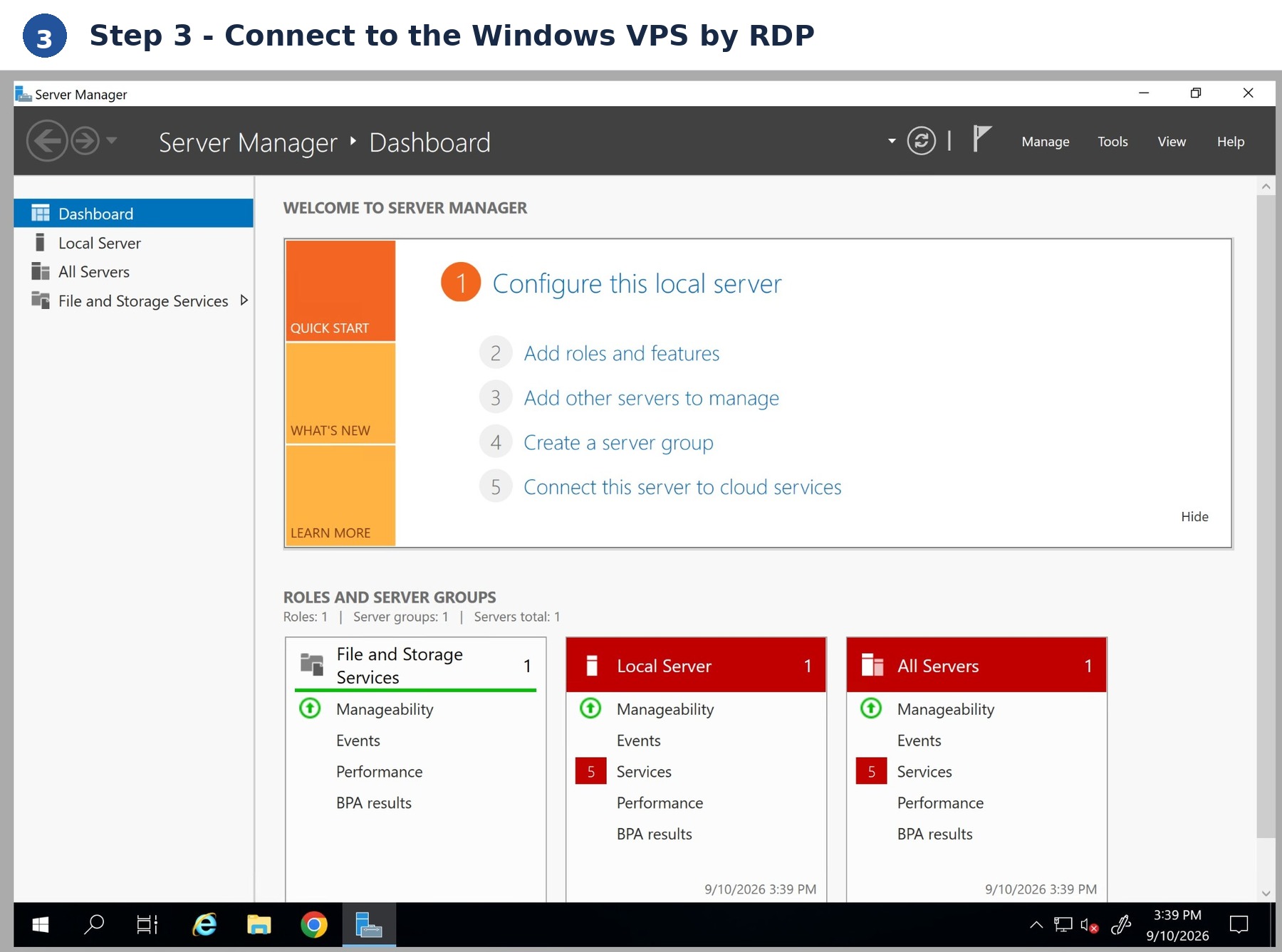Open the notifications flag
This screenshot has height=952, width=1282.
coord(981,139)
